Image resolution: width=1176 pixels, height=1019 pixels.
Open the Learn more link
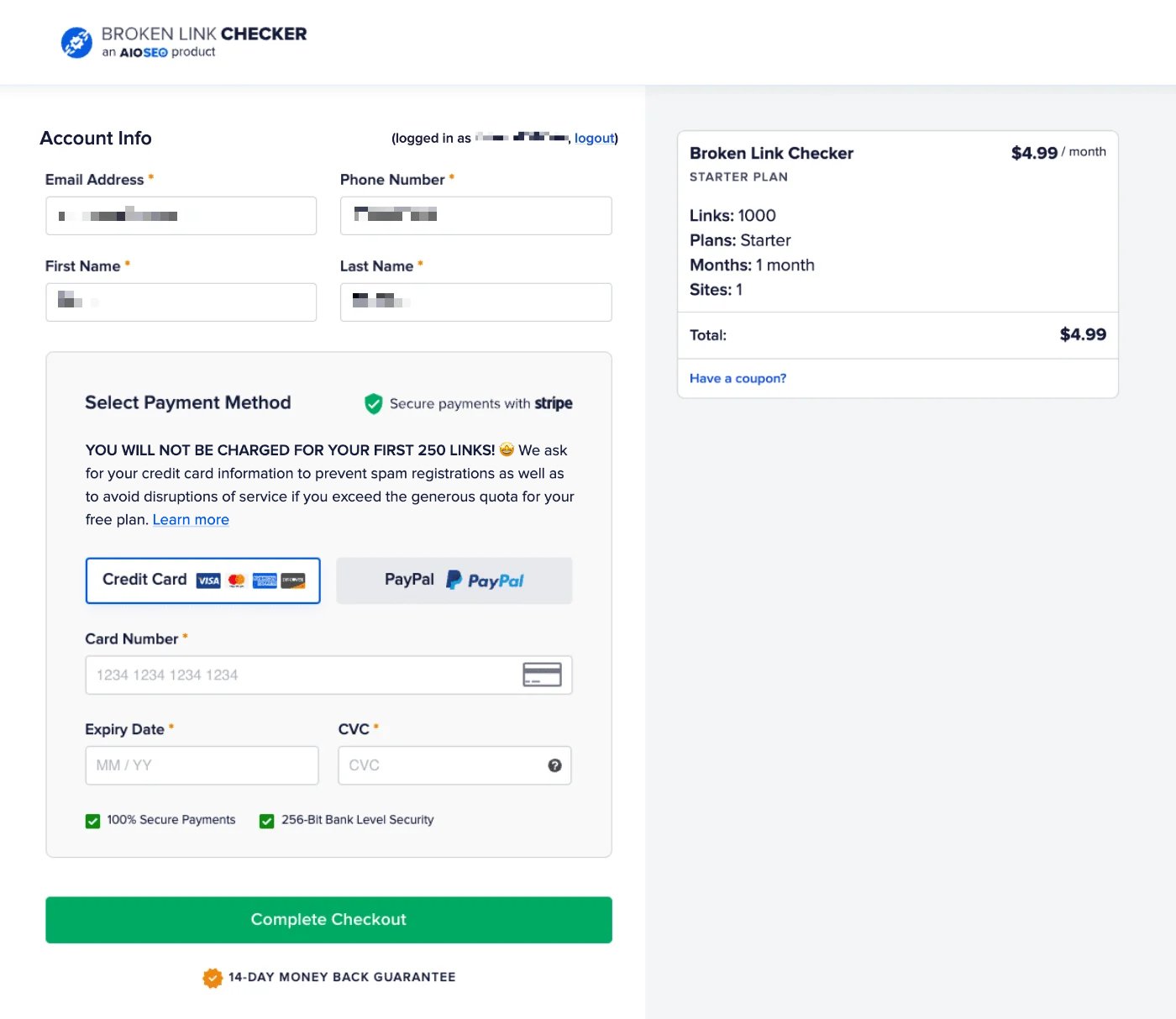point(191,519)
